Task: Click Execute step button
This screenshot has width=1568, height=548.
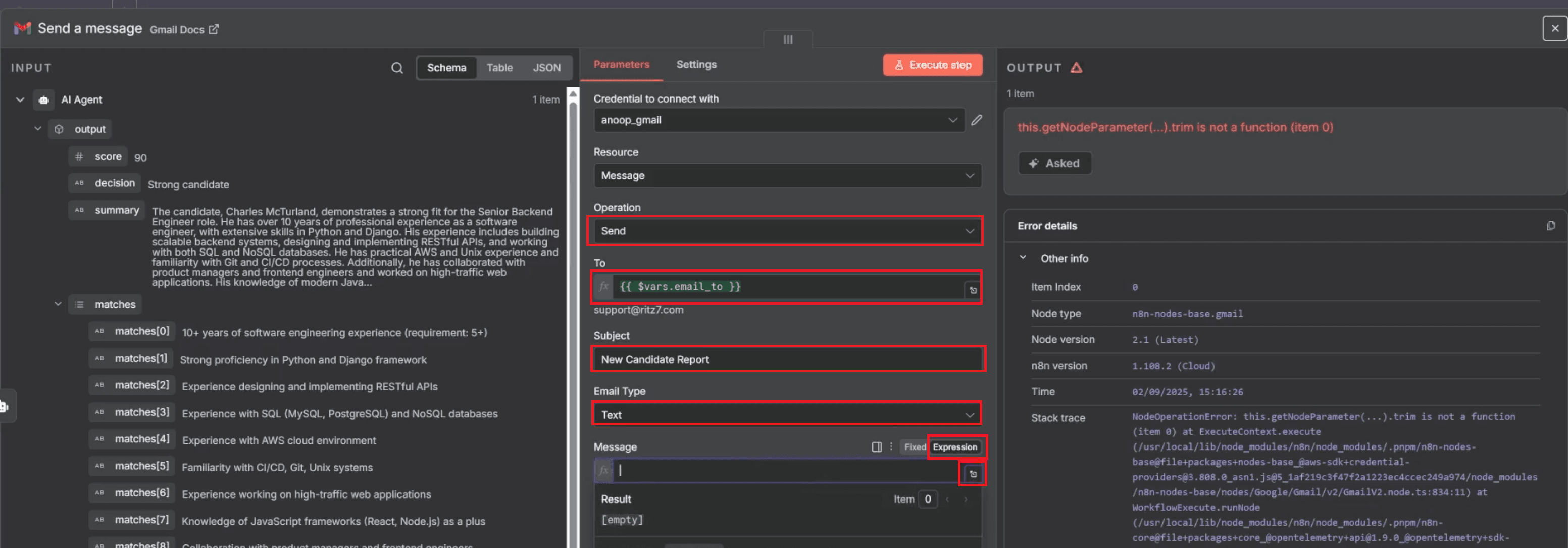Action: [x=933, y=65]
